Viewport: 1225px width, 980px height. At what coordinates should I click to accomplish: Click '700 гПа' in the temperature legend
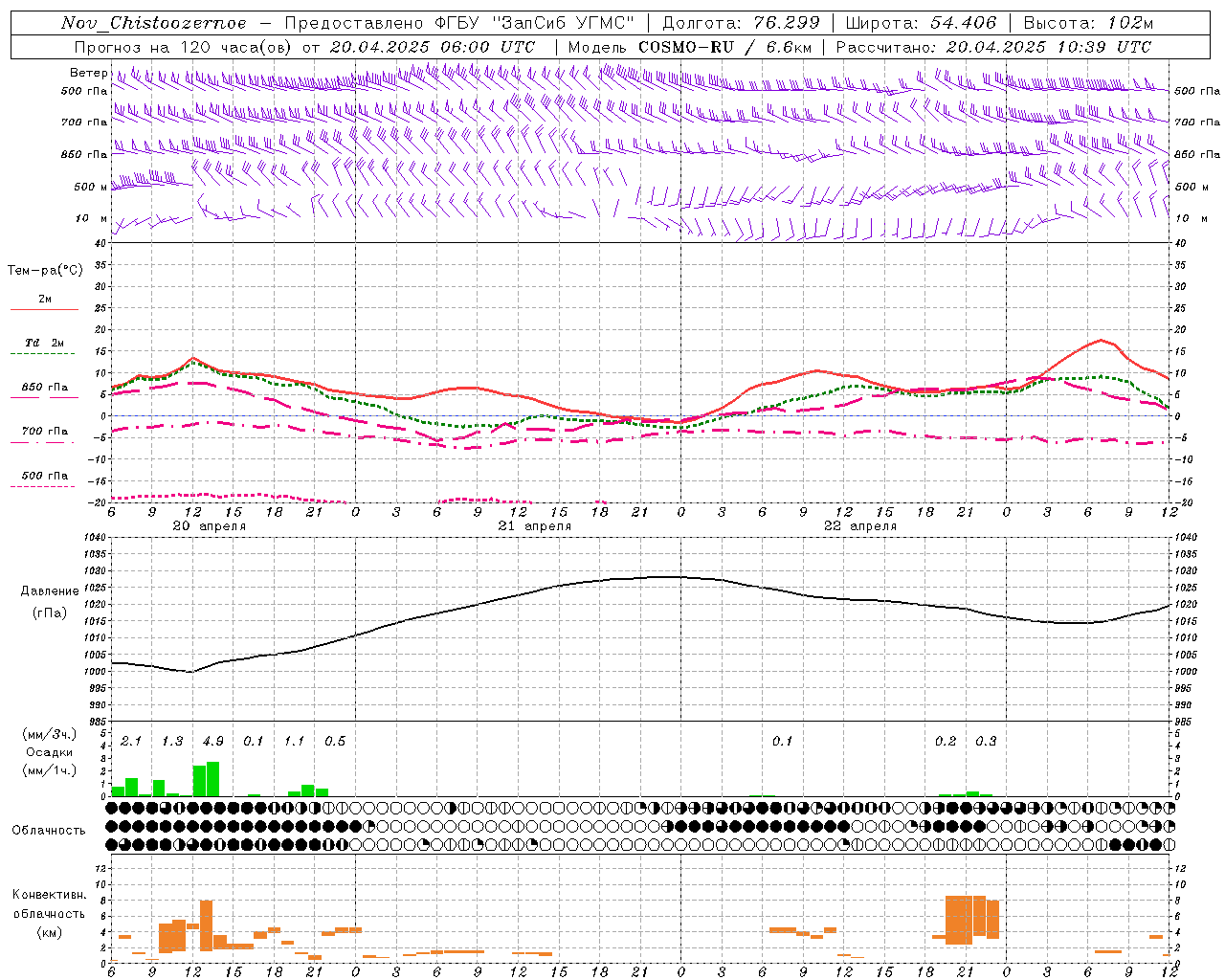click(44, 432)
